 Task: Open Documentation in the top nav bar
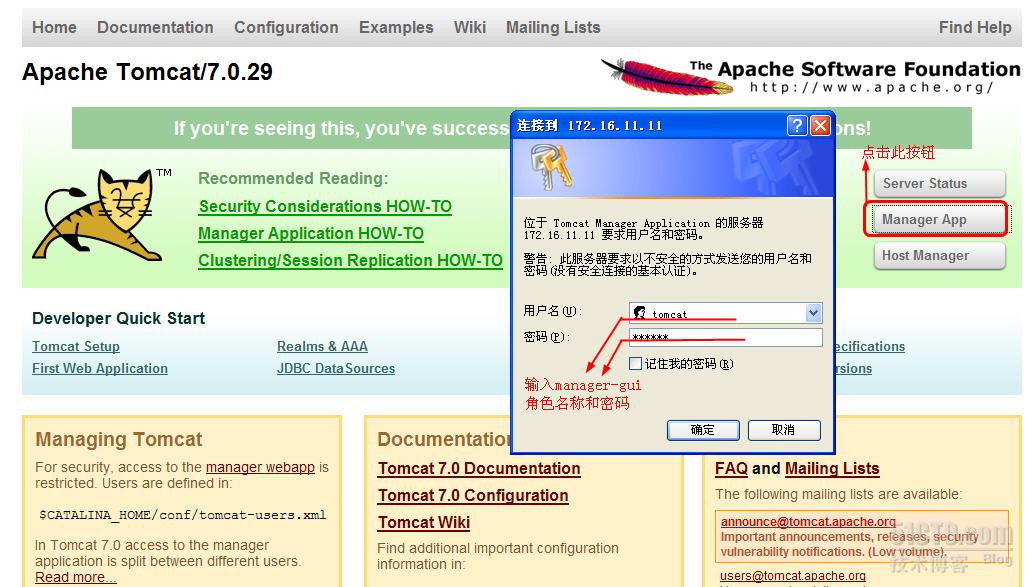[155, 28]
